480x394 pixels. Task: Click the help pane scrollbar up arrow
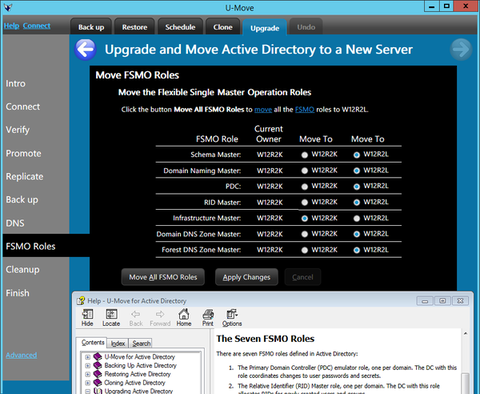[465, 333]
